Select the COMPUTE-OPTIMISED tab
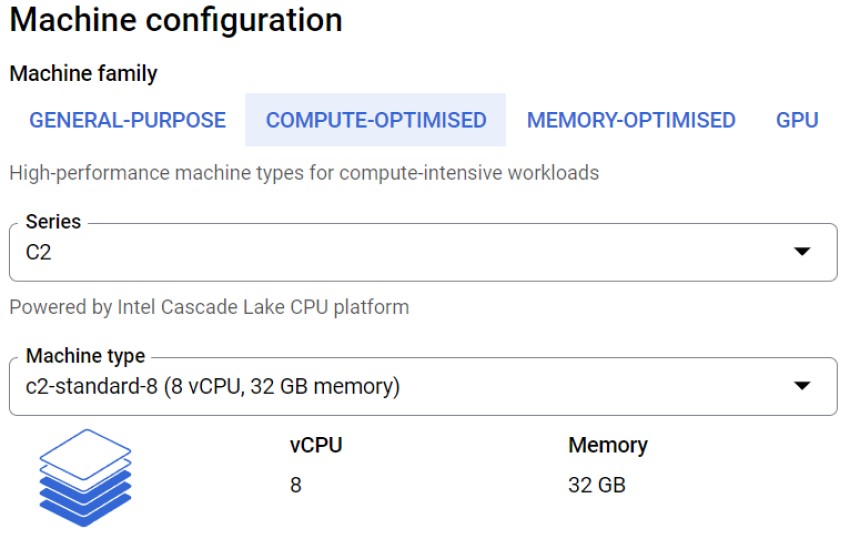 click(x=376, y=121)
